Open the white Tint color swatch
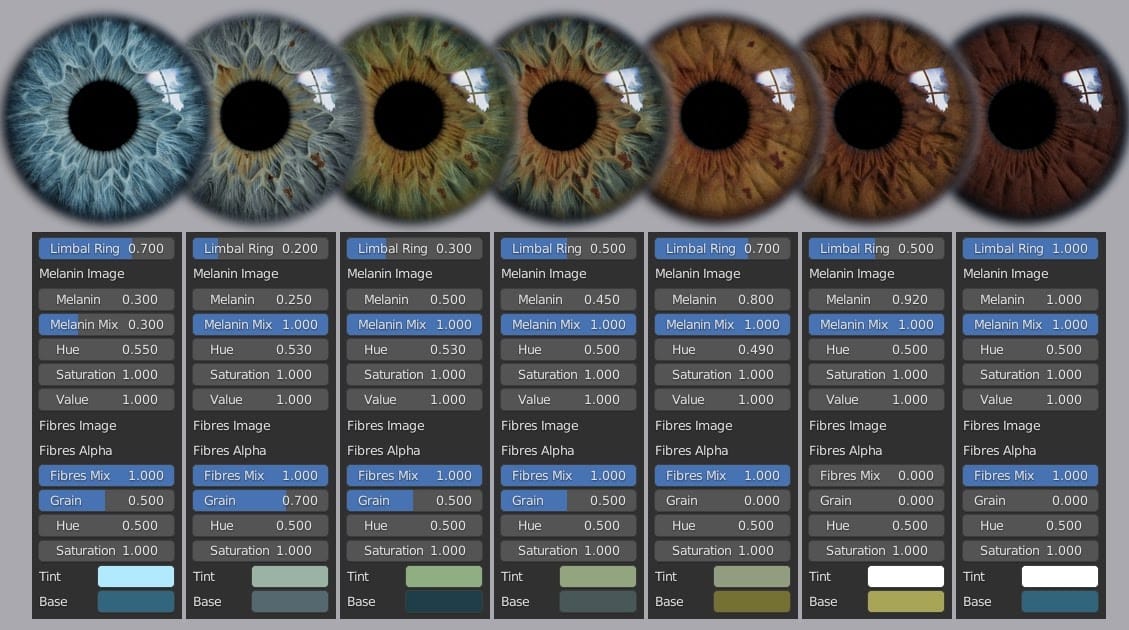 coord(905,576)
